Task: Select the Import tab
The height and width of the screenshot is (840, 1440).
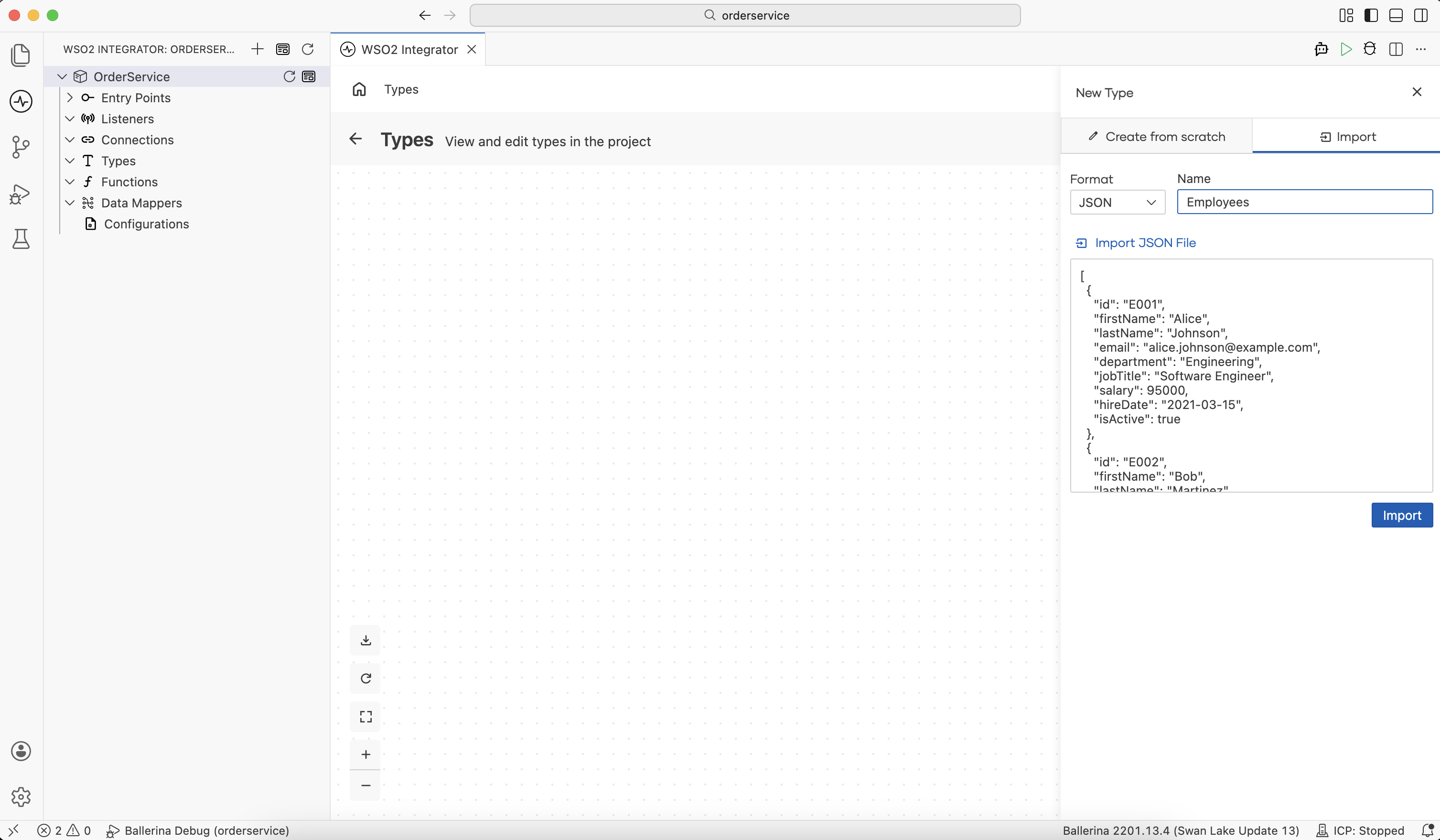Action: pos(1346,137)
